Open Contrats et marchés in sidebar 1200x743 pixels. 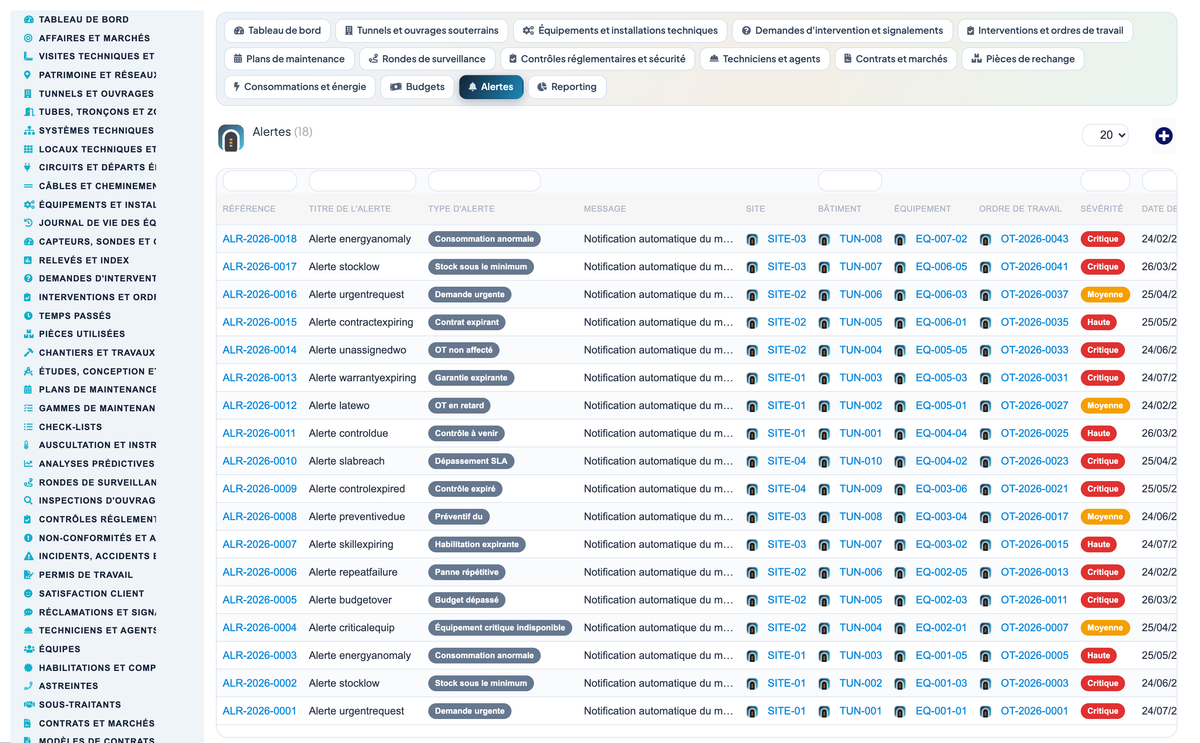click(97, 723)
